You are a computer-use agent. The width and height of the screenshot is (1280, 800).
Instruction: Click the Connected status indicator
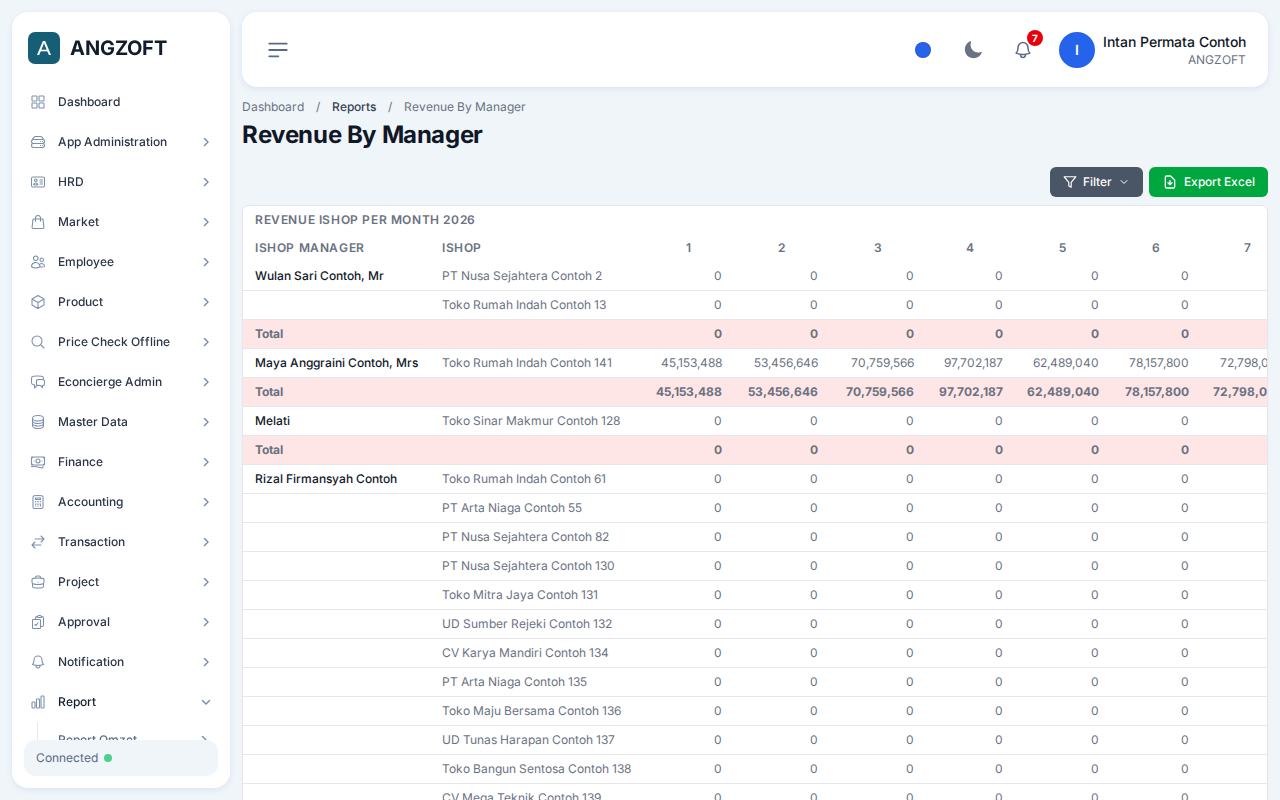[x=121, y=758]
